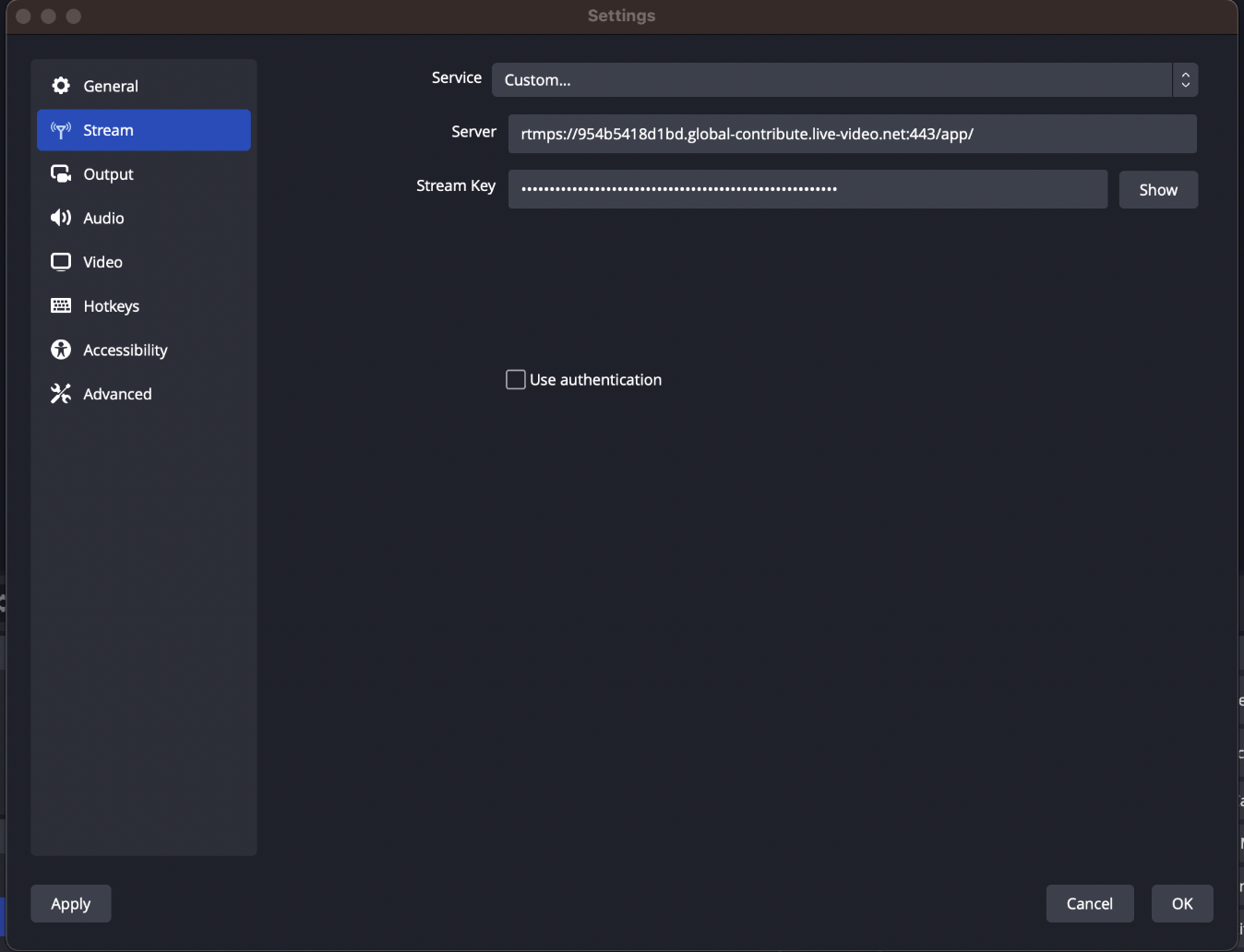The image size is (1244, 952).
Task: Apply the current stream settings
Action: (70, 903)
